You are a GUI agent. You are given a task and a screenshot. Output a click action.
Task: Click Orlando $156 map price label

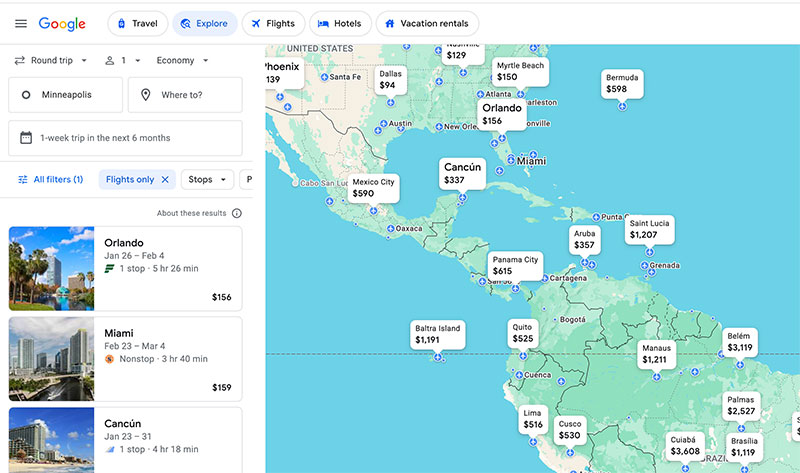pyautogui.click(x=502, y=114)
